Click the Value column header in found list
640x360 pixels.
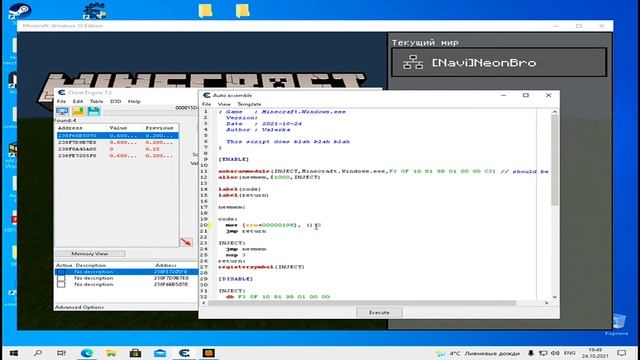click(118, 128)
